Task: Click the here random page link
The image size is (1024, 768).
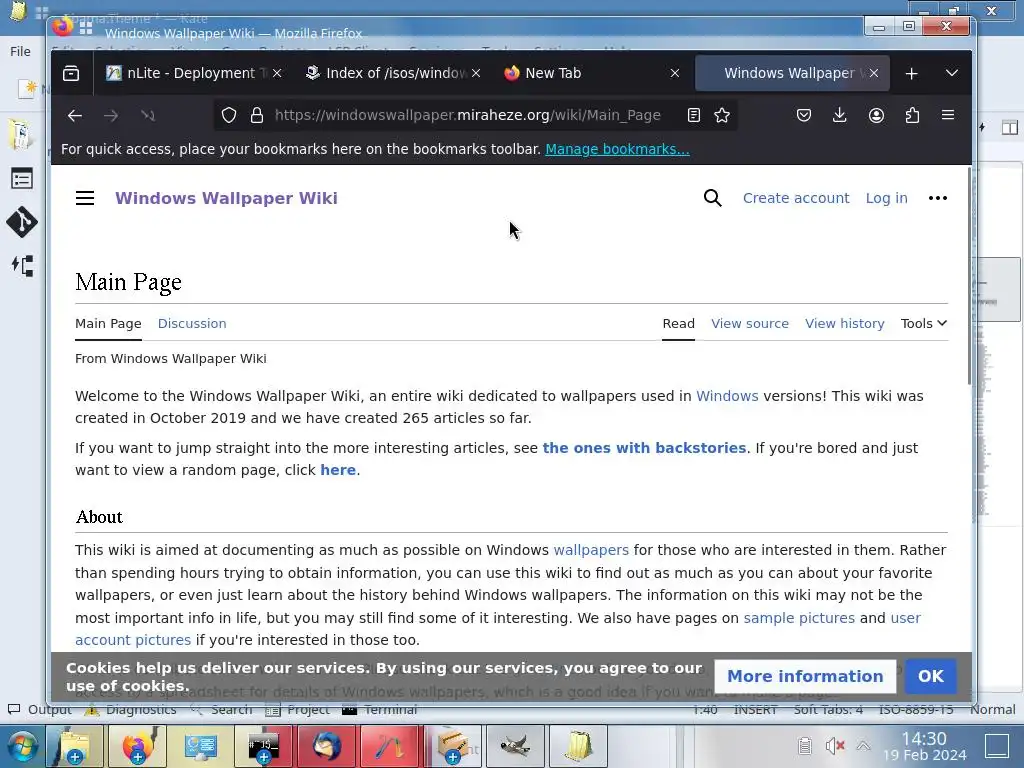Action: click(338, 470)
